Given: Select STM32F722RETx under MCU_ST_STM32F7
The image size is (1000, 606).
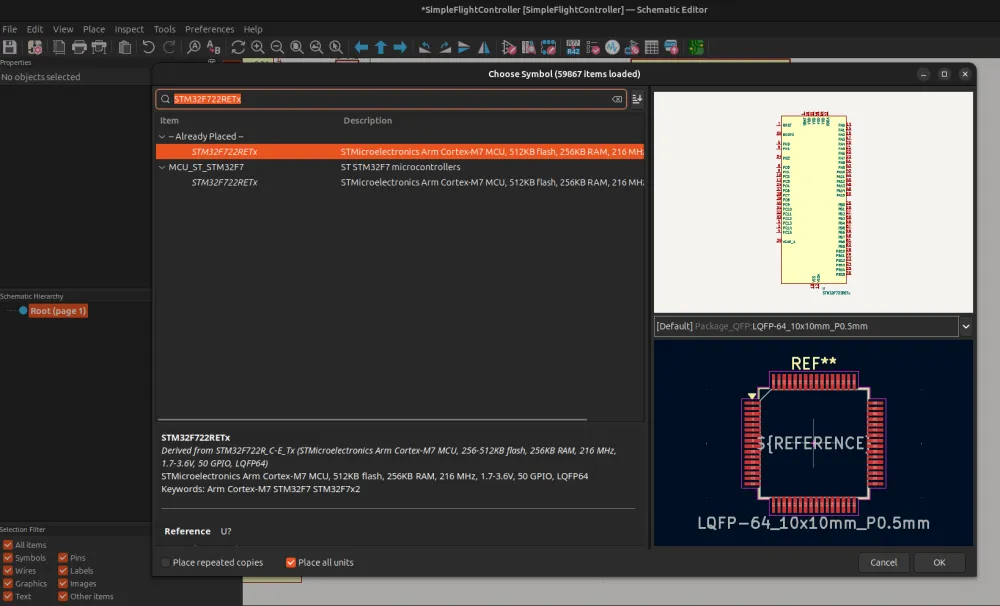Looking at the screenshot, I should pos(224,183).
